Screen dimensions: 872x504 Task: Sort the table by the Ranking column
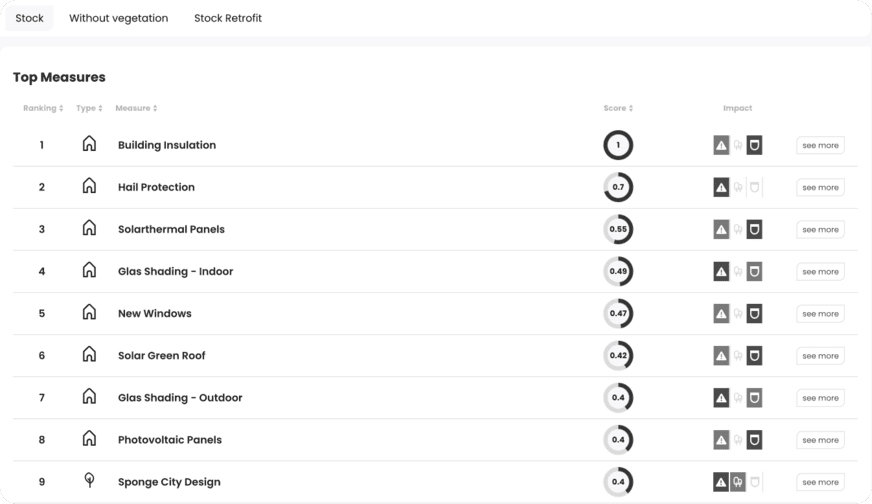click(43, 108)
